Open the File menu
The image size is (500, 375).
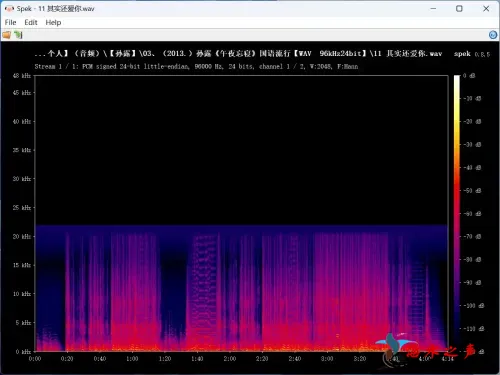10,22
